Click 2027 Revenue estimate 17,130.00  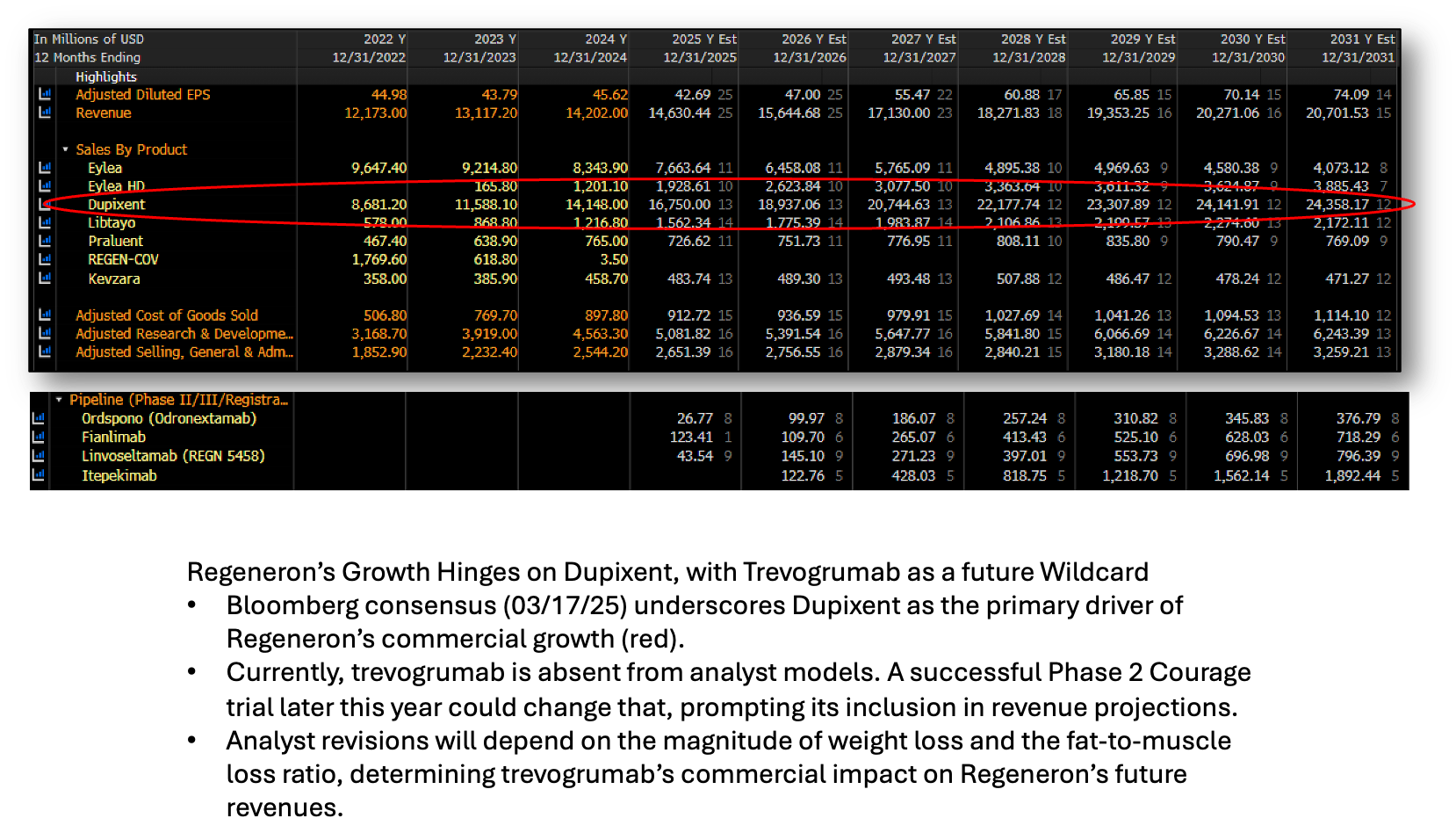[x=898, y=112]
